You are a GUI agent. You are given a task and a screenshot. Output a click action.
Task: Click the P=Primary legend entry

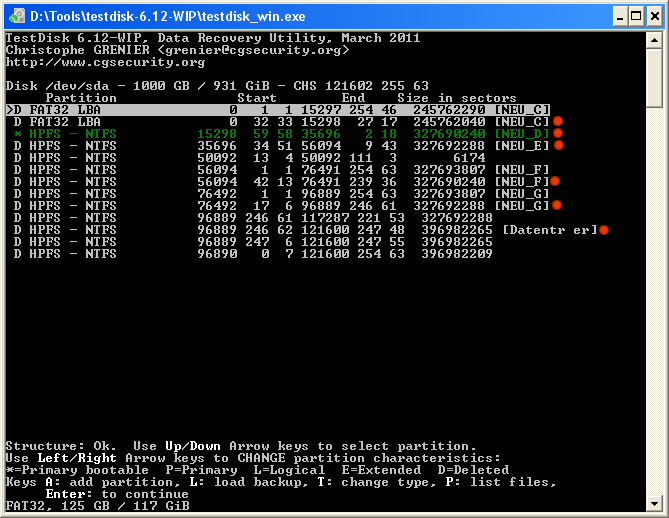(201, 470)
